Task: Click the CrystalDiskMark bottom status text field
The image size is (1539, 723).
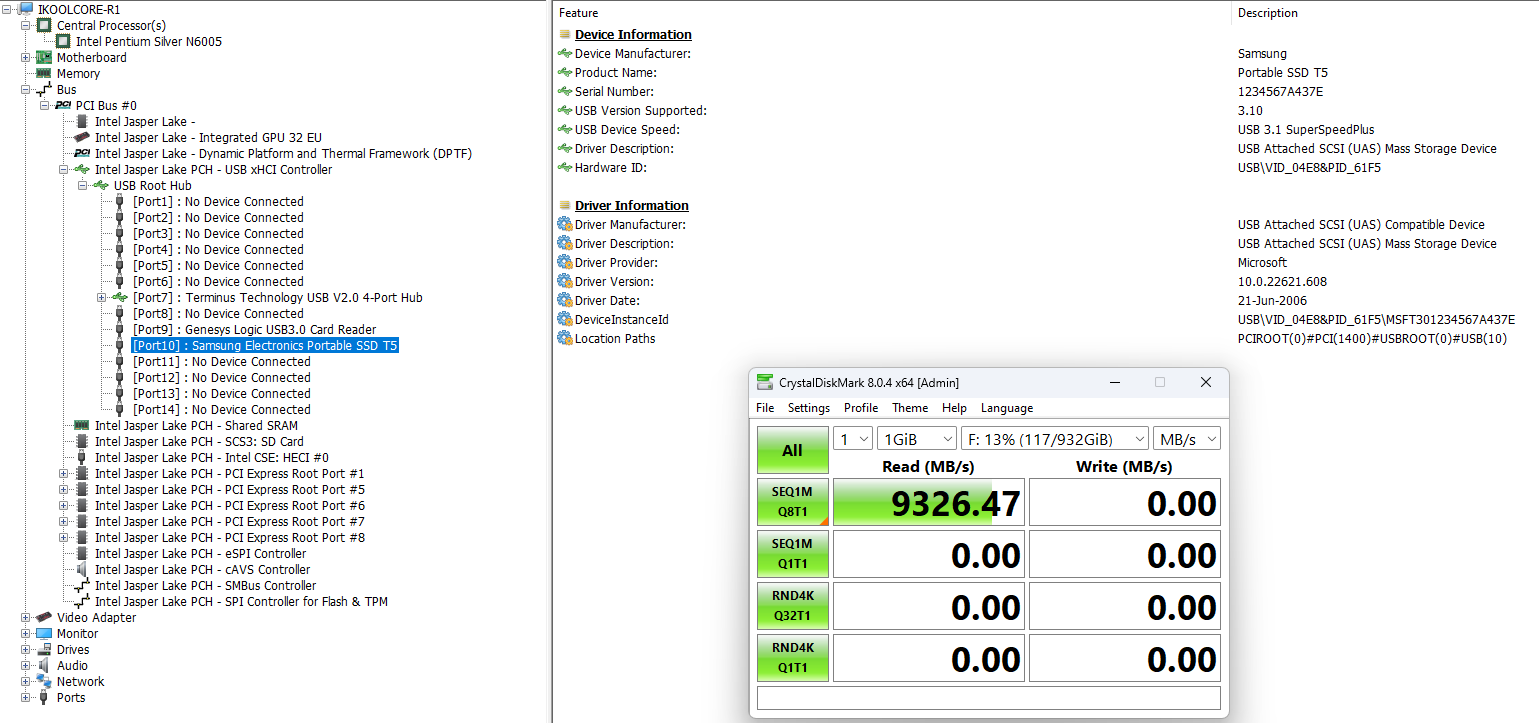Action: [x=989, y=697]
